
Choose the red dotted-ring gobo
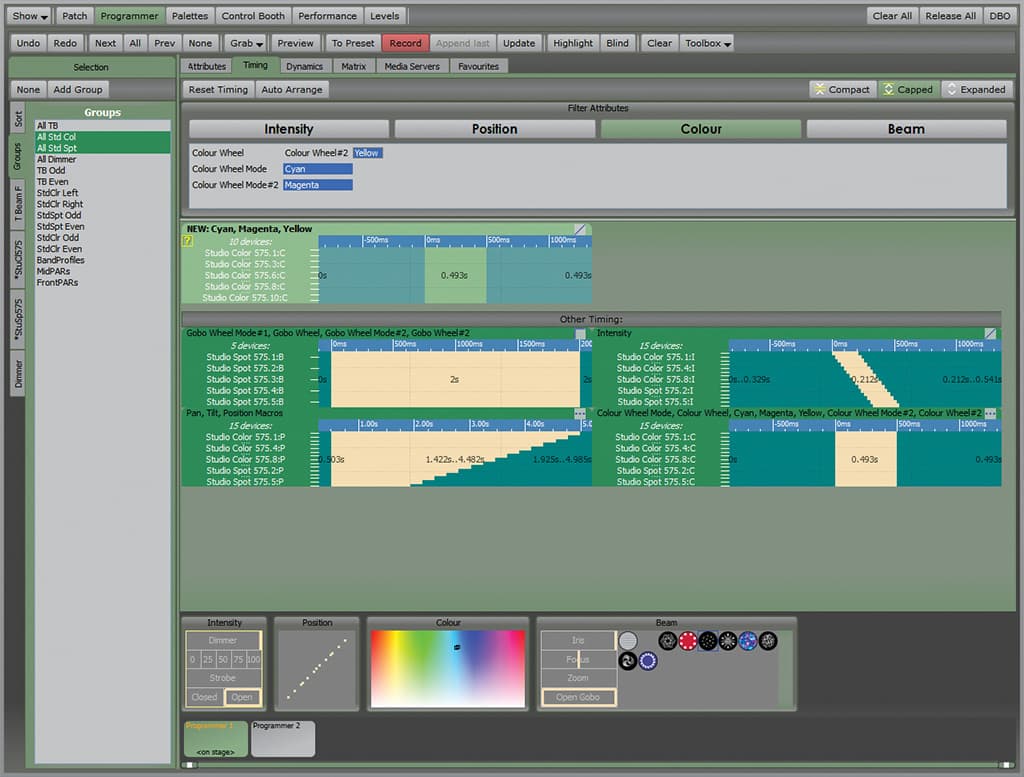click(x=688, y=641)
